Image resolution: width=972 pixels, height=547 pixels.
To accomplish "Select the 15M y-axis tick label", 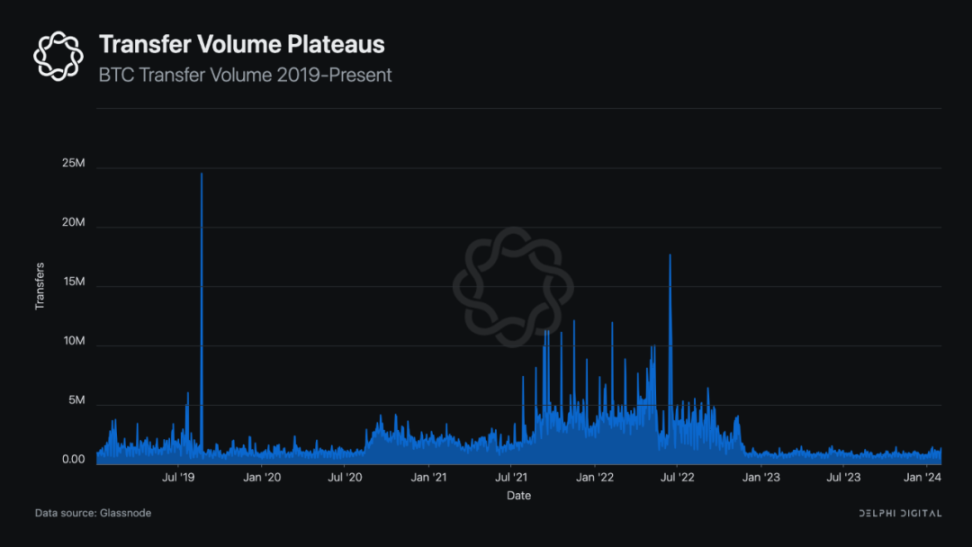I will coord(73,283).
